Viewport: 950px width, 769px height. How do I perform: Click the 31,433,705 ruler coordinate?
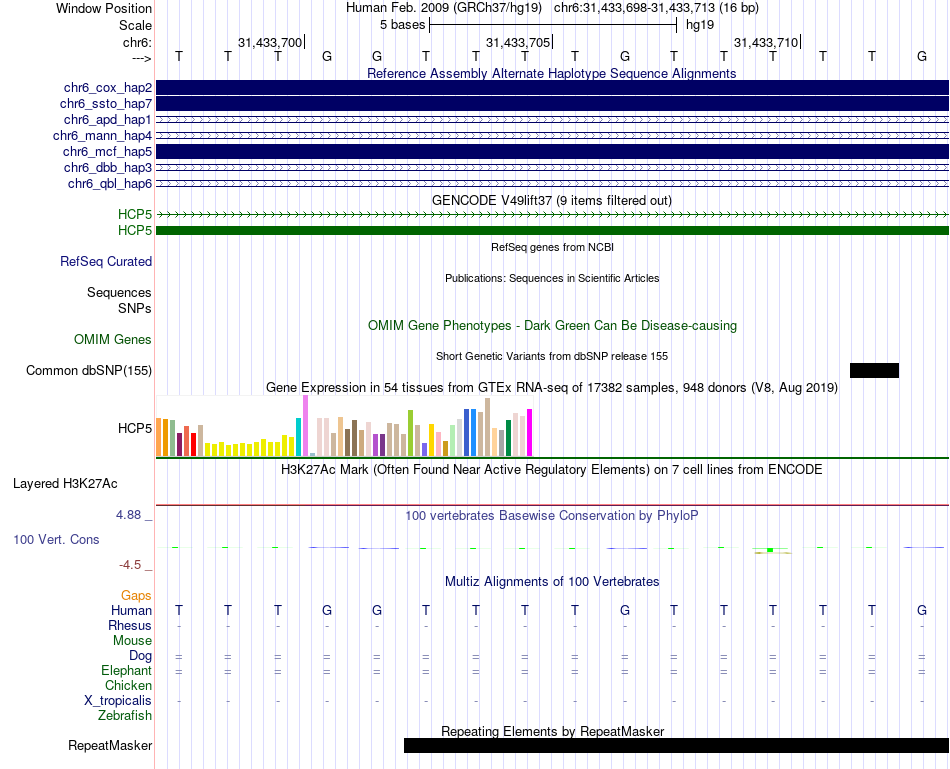(x=518, y=42)
